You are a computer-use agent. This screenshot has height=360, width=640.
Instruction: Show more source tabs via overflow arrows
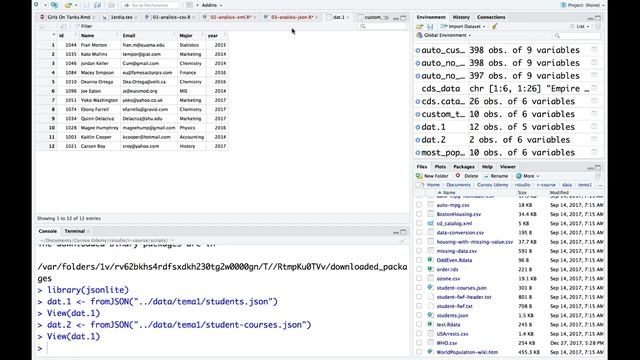387,18
